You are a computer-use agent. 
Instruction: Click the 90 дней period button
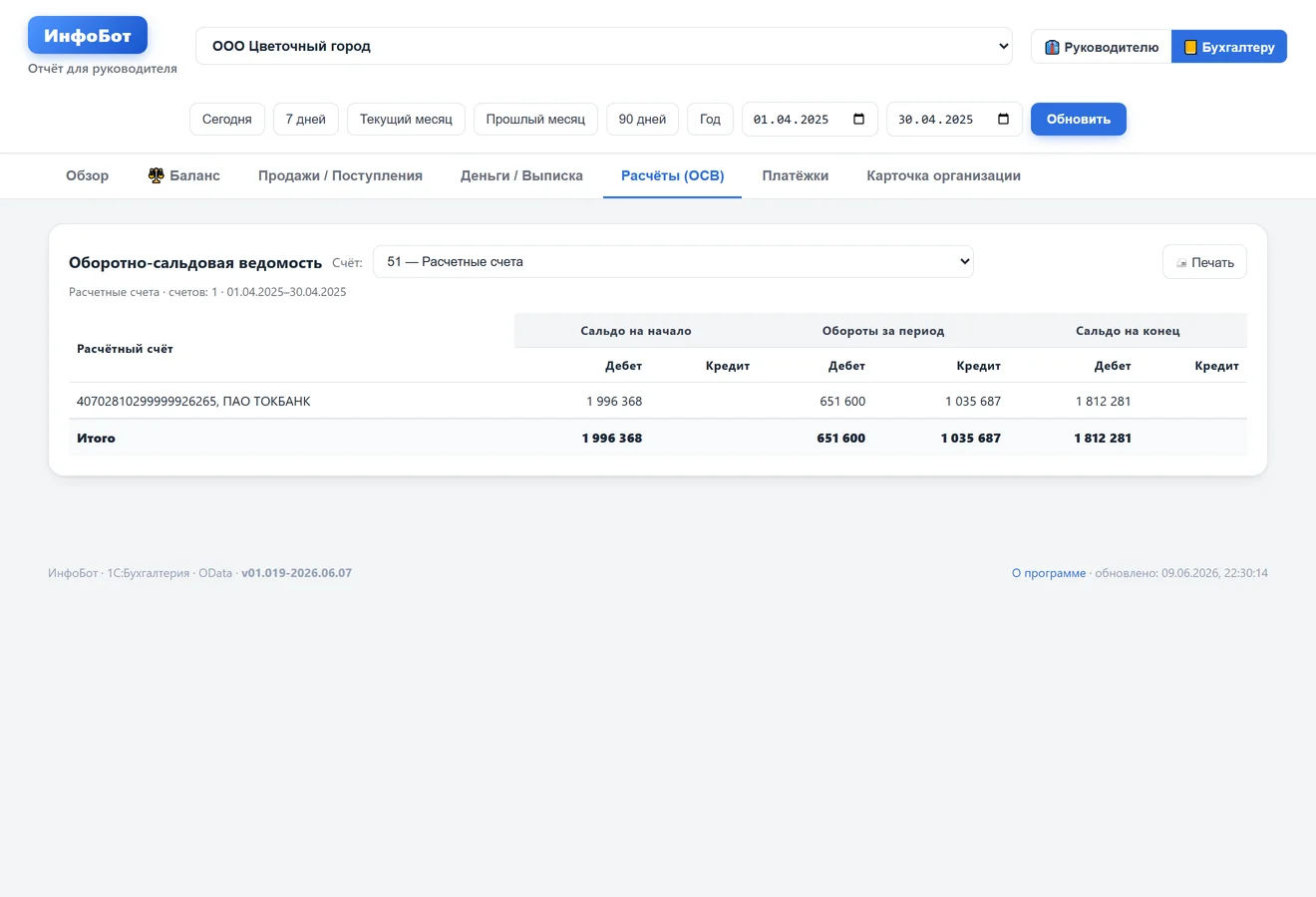coord(642,119)
